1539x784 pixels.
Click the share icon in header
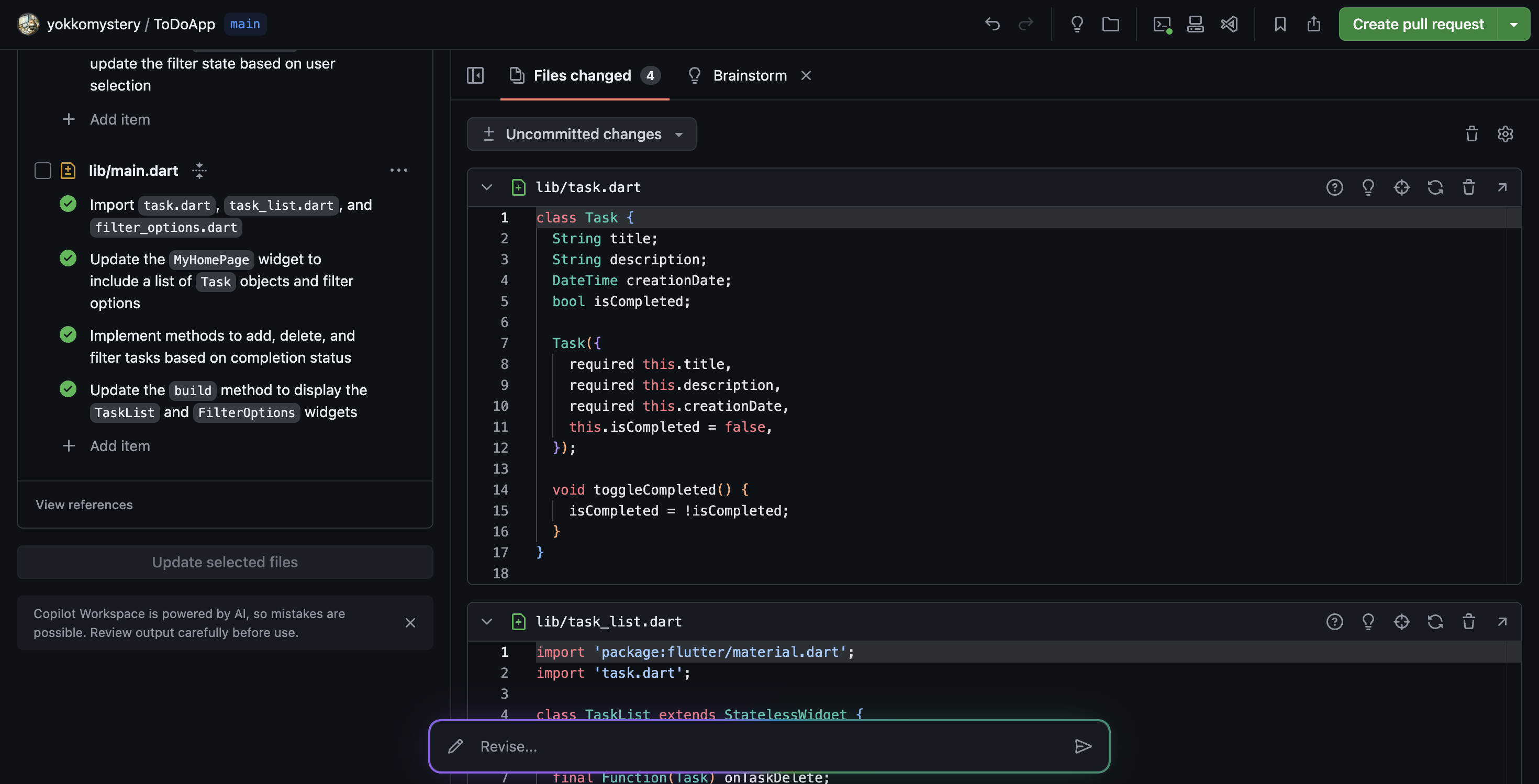(1313, 24)
